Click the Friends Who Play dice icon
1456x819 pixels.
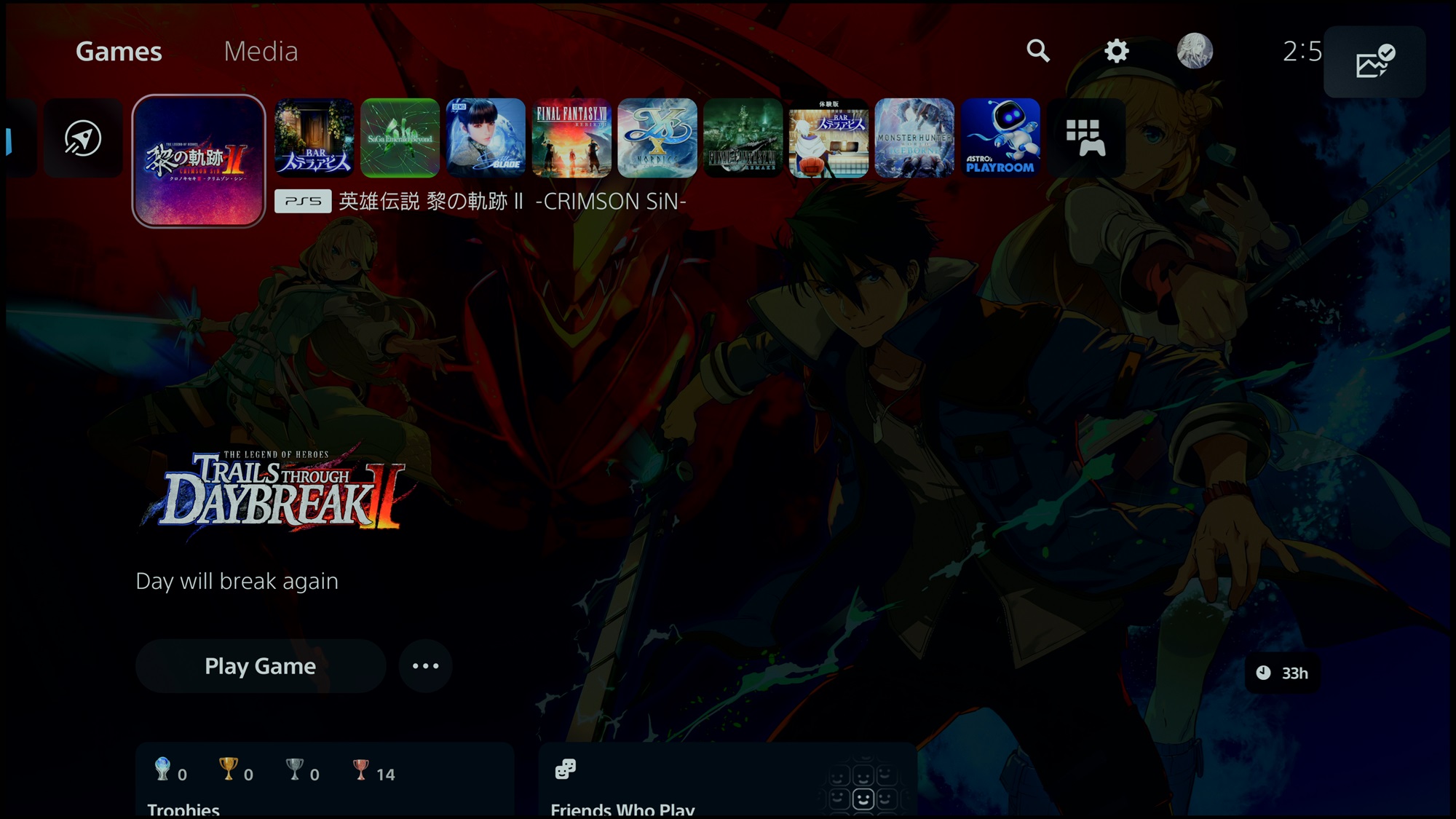(x=566, y=769)
